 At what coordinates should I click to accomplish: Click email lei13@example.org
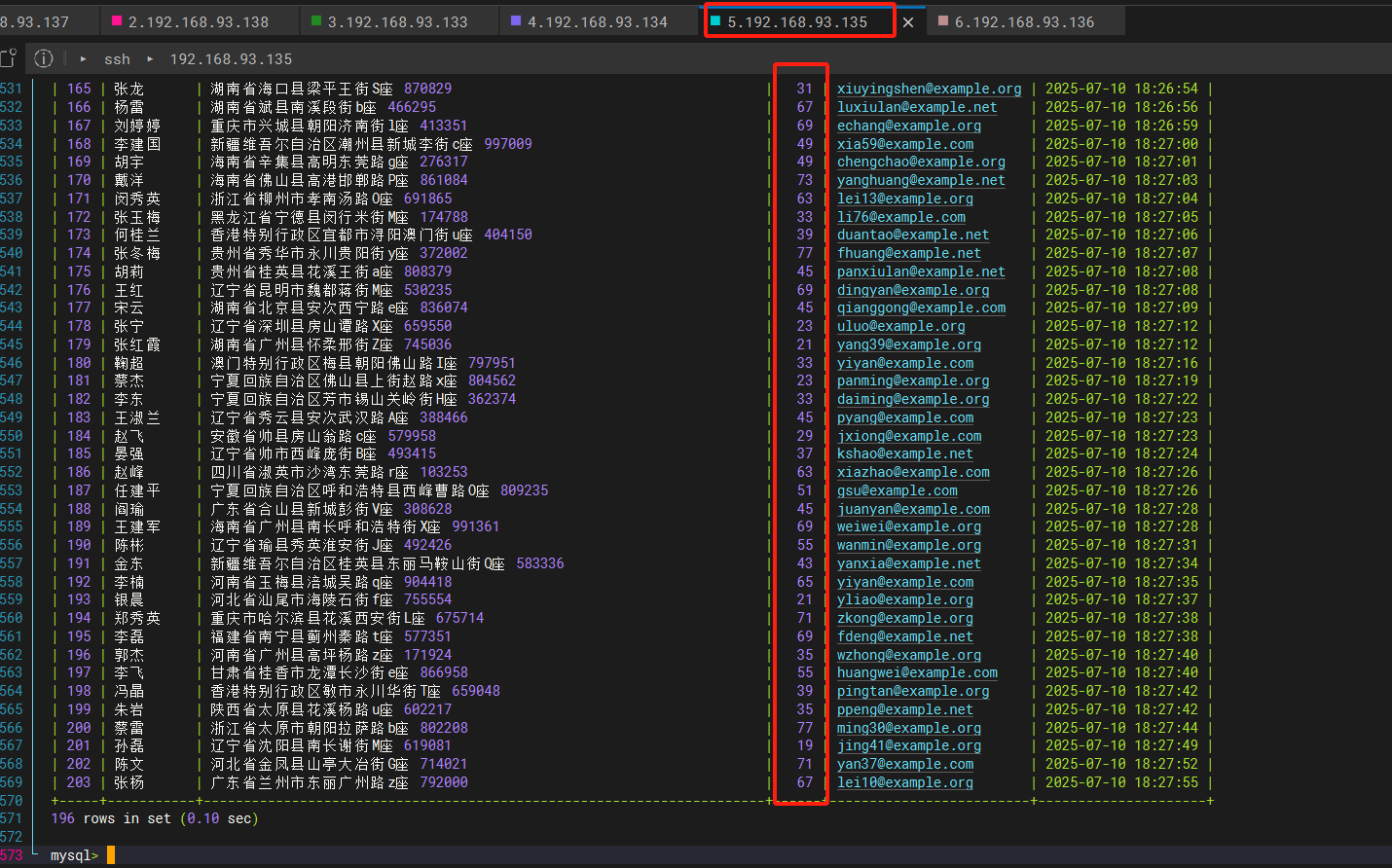(x=905, y=199)
